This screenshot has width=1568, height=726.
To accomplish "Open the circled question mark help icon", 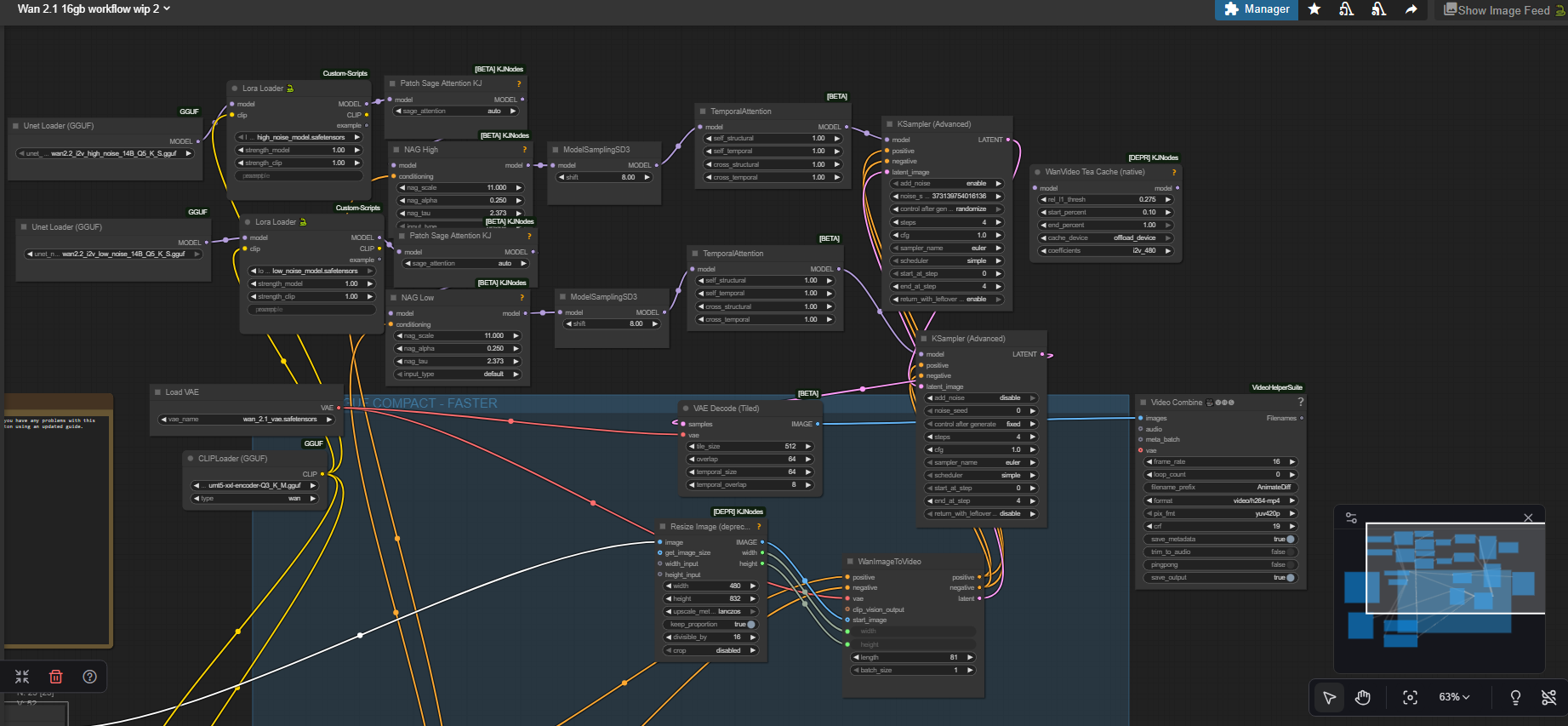I will (x=89, y=677).
